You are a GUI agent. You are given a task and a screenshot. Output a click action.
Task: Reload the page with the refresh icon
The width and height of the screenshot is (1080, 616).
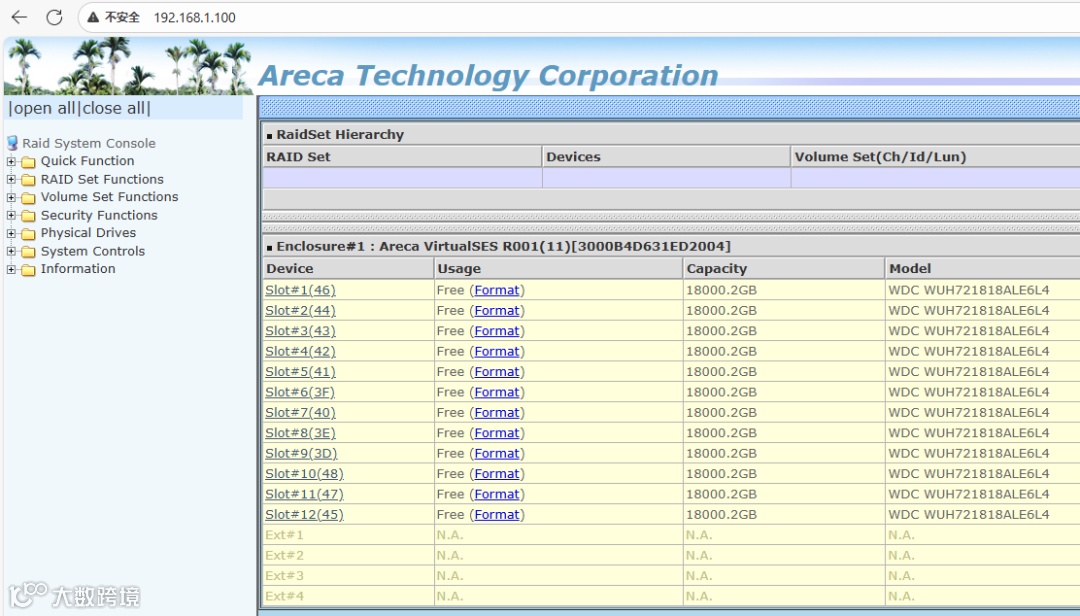pos(54,17)
